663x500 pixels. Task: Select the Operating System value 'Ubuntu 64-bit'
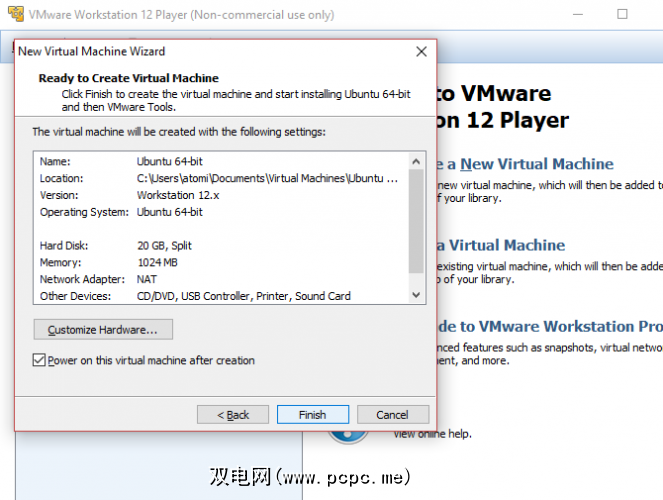tap(170, 212)
